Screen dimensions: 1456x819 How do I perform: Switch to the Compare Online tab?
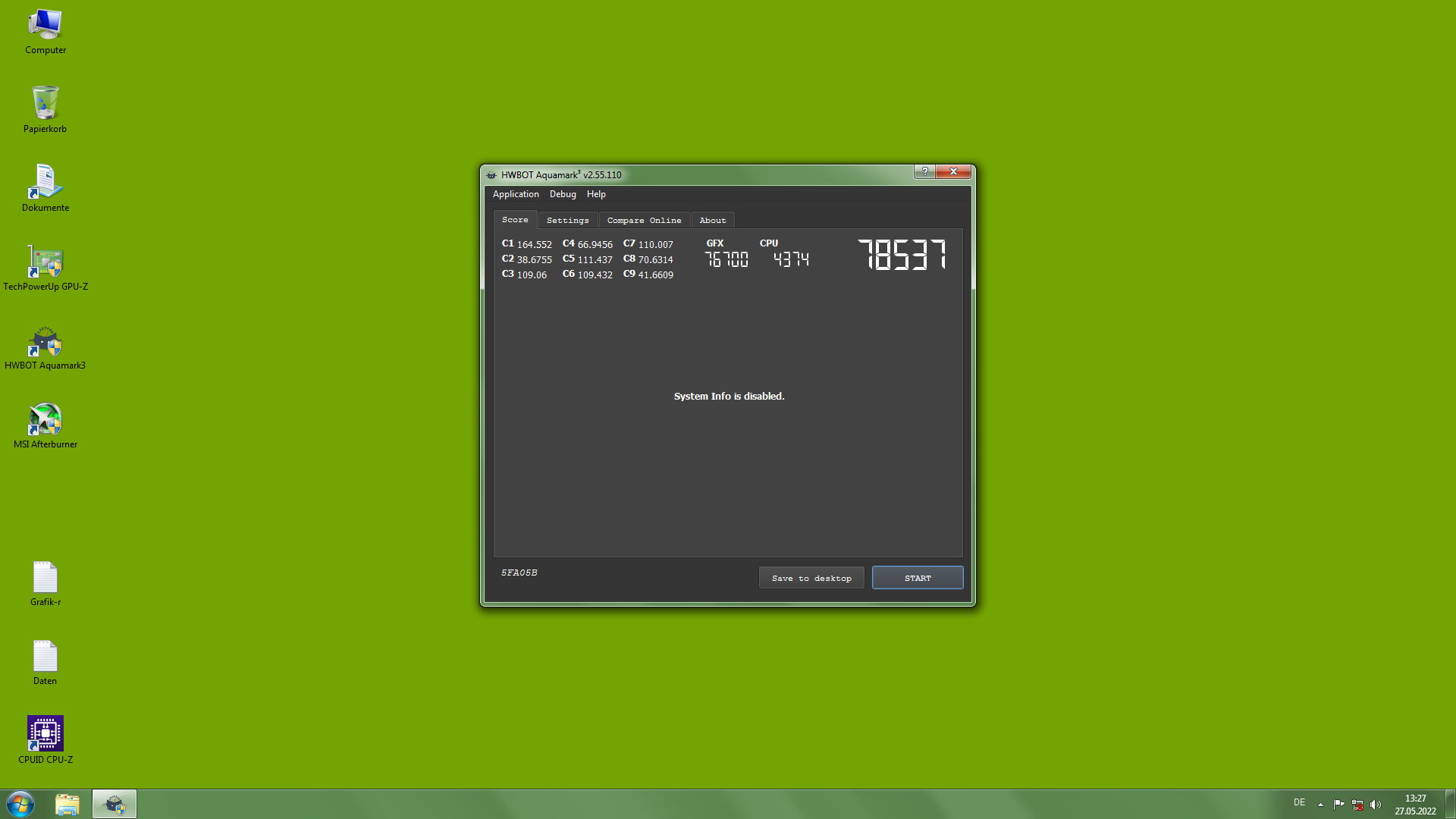coord(645,221)
